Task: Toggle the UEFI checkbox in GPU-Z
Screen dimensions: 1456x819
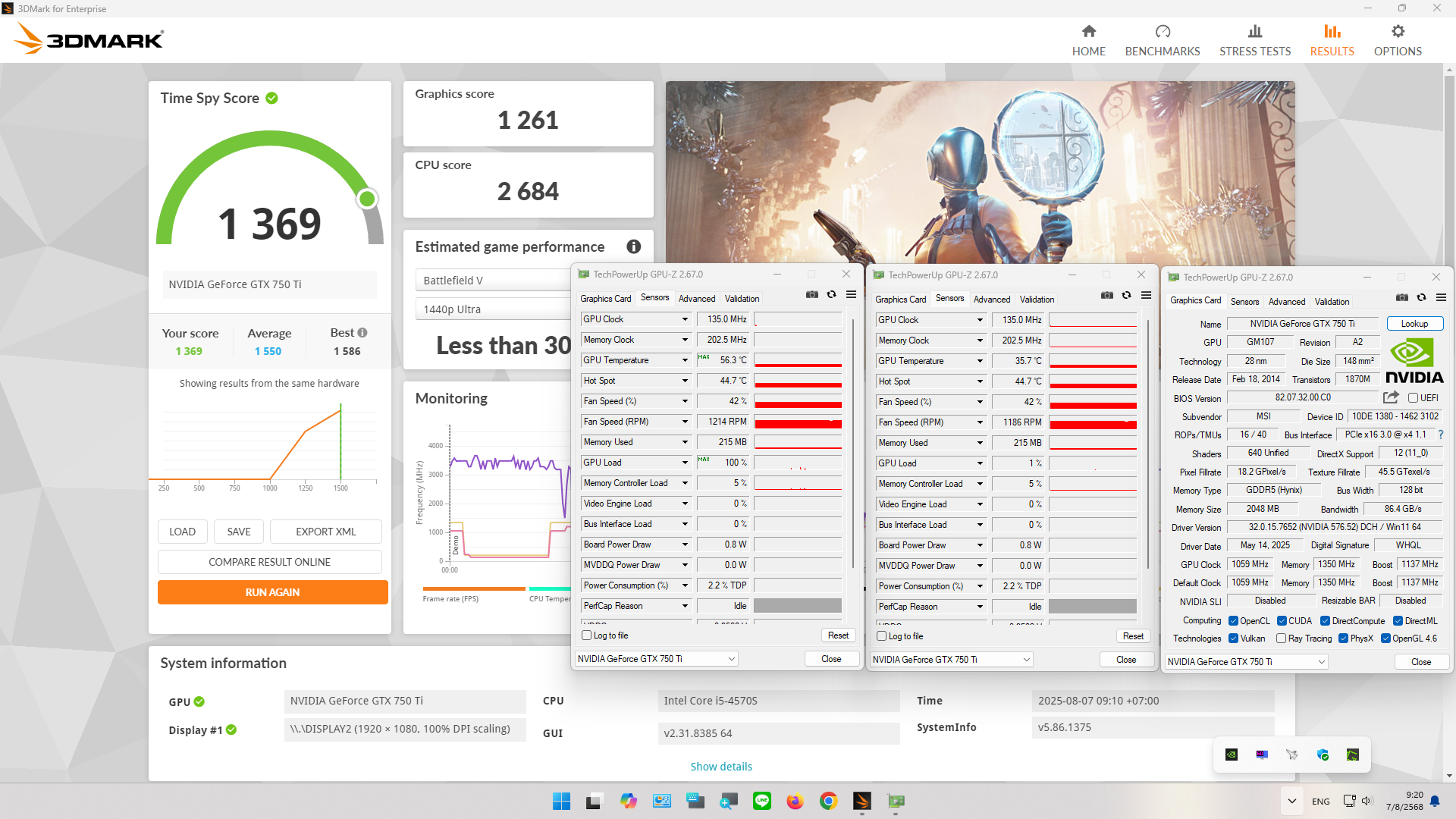Action: pos(1413,397)
